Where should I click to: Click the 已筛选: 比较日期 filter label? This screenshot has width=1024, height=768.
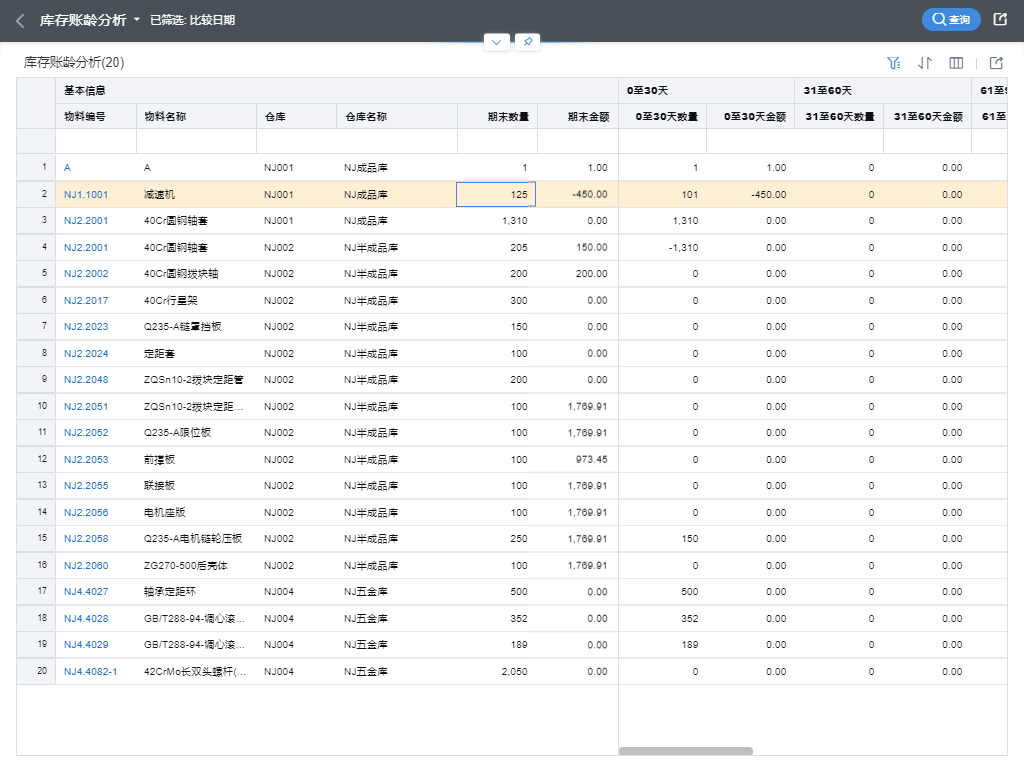click(192, 20)
